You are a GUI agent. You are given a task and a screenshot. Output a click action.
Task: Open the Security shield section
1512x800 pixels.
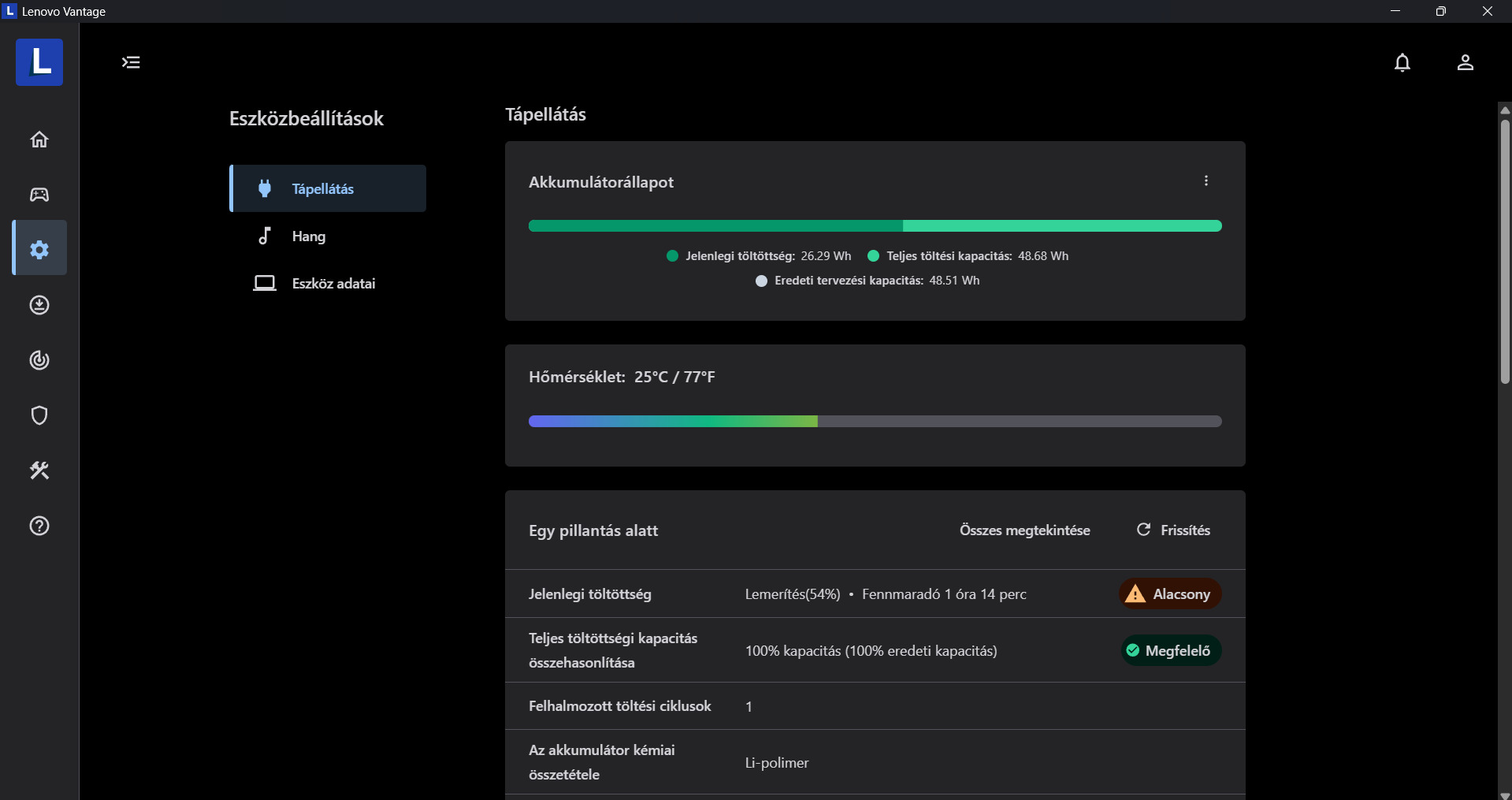39,415
